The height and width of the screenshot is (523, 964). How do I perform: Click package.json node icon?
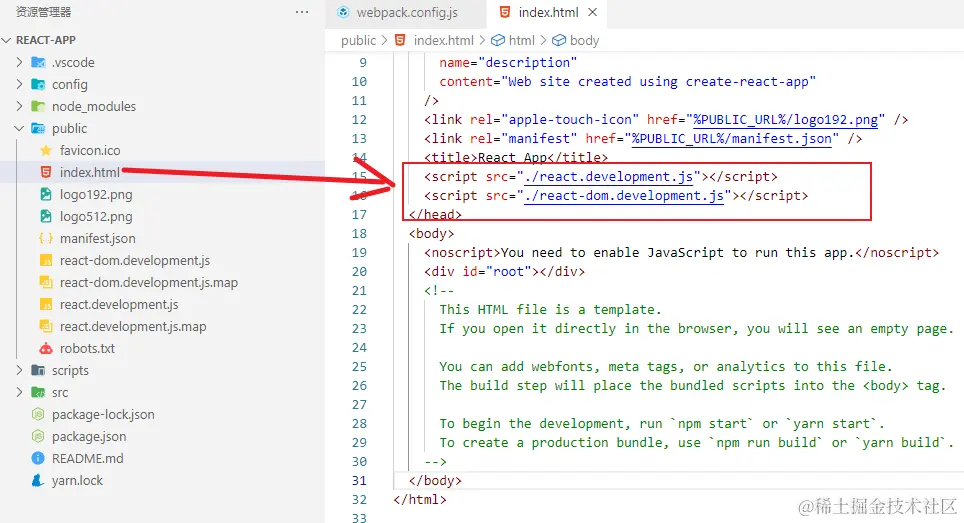coord(38,437)
